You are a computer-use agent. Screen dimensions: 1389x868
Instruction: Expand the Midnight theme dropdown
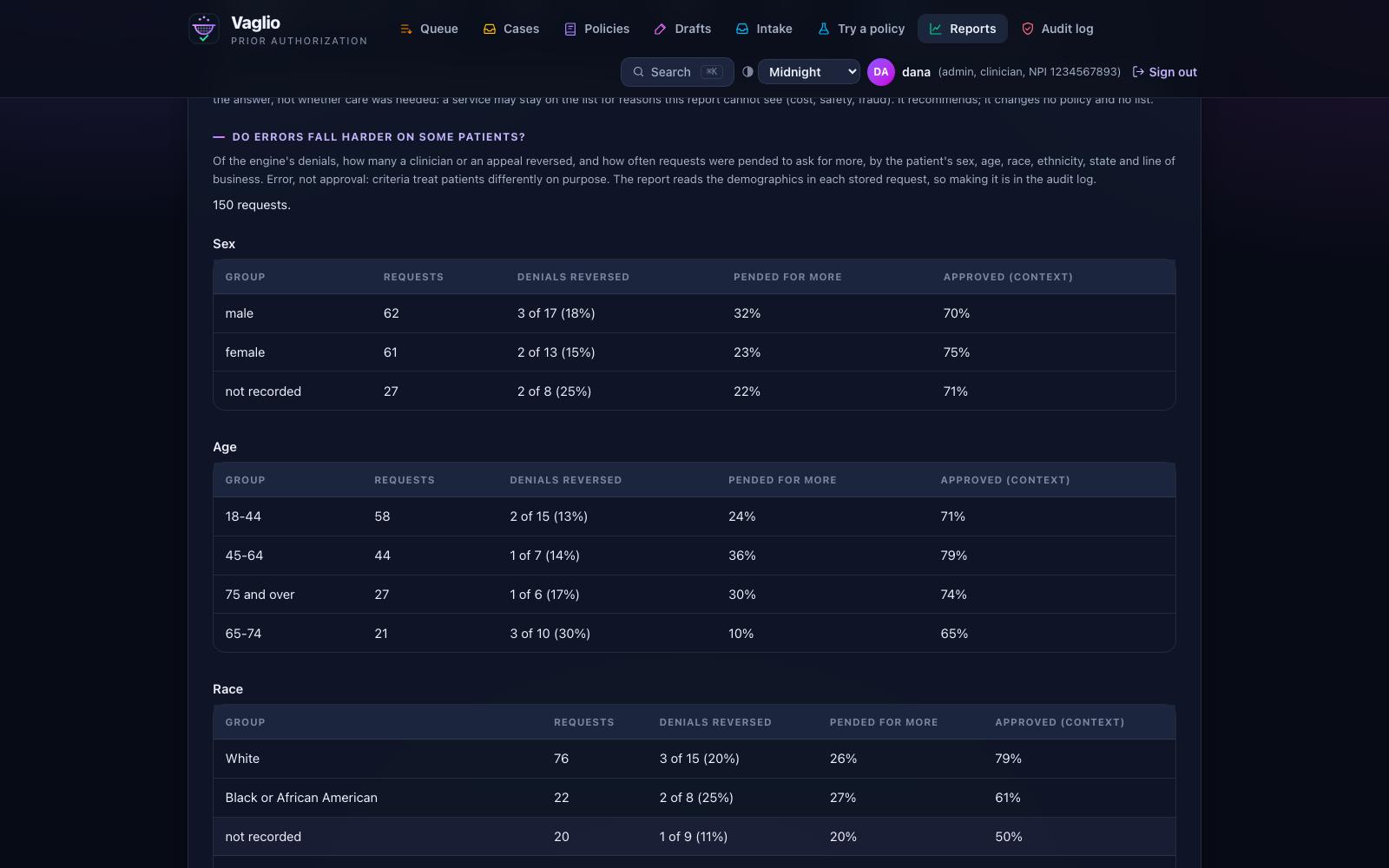tap(809, 72)
